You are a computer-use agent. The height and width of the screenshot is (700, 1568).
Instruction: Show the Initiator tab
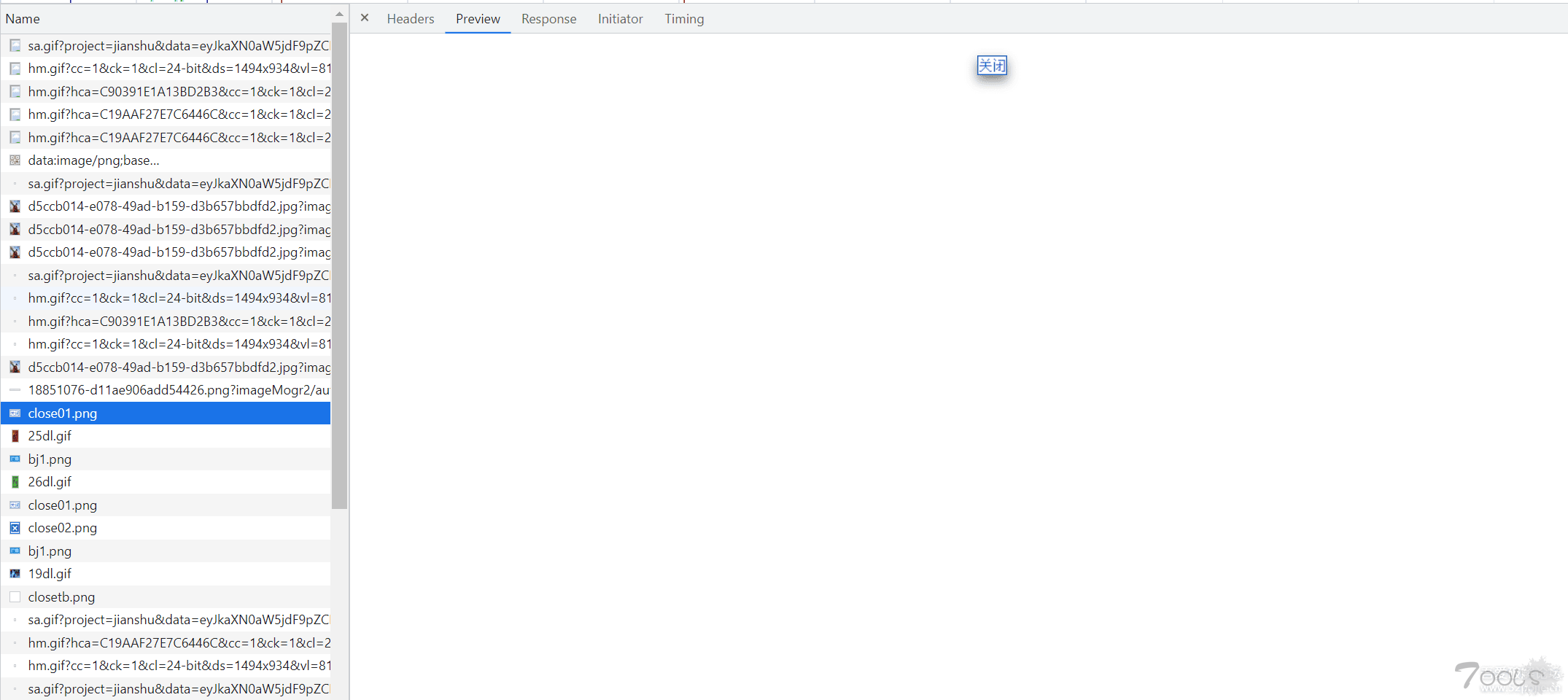pyautogui.click(x=620, y=19)
